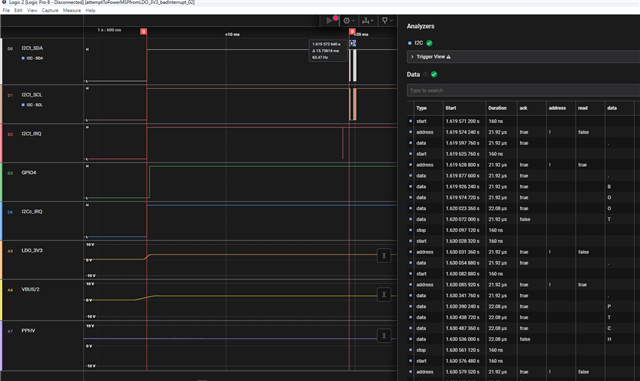Sort by the read column header
640x381 pixels.
point(583,108)
